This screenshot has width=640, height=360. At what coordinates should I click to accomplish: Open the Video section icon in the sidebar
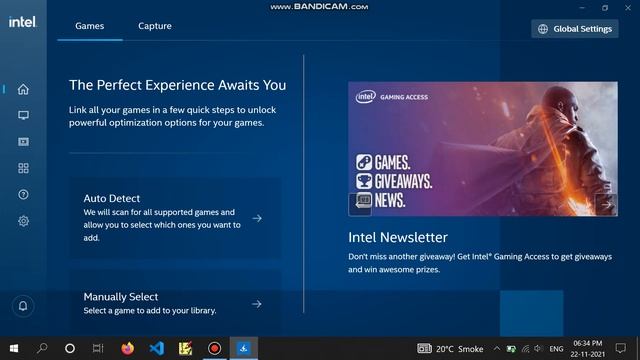(x=23, y=142)
